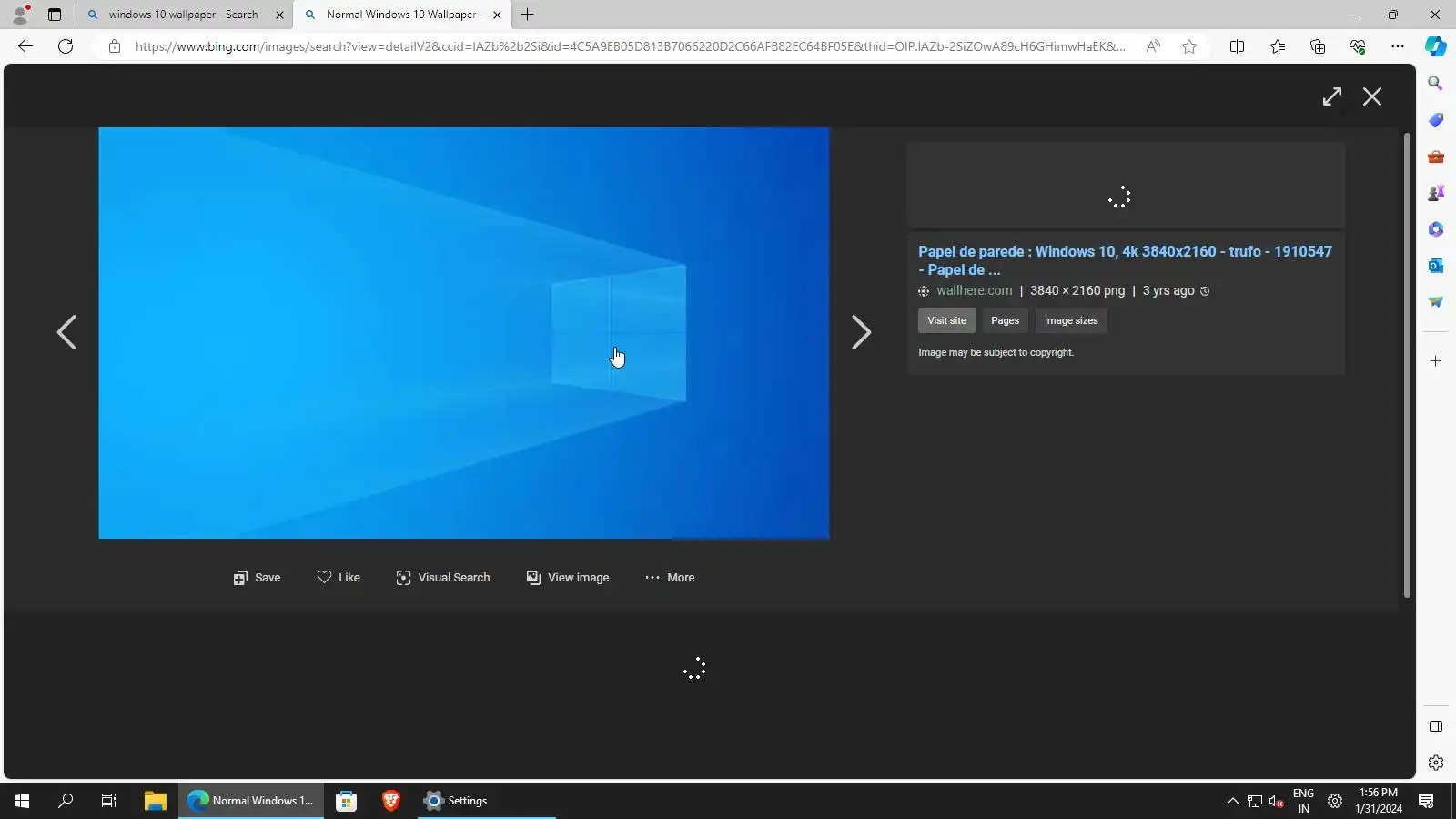Click the image viewer vertical scrollbar
The width and height of the screenshot is (1456, 819).
(x=1407, y=366)
